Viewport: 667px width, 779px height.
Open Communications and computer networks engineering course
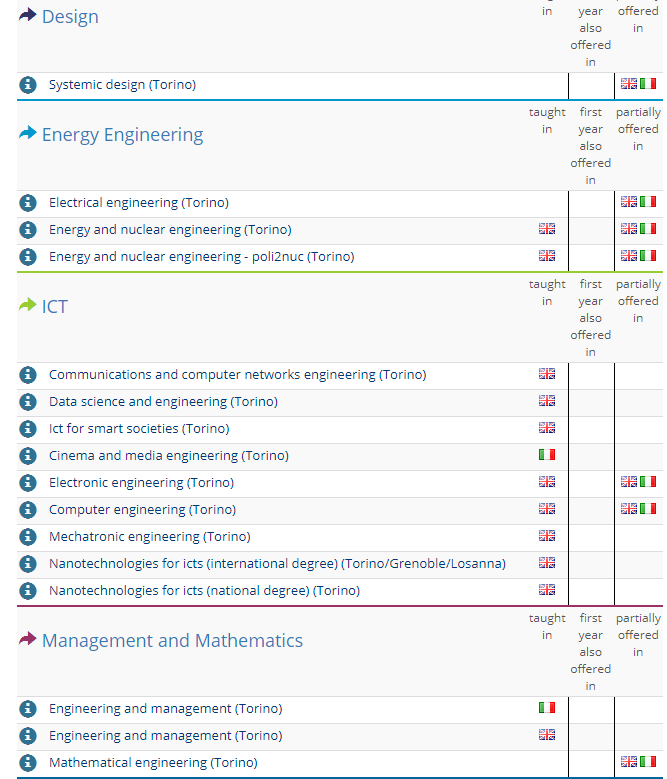pyautogui.click(x=237, y=375)
